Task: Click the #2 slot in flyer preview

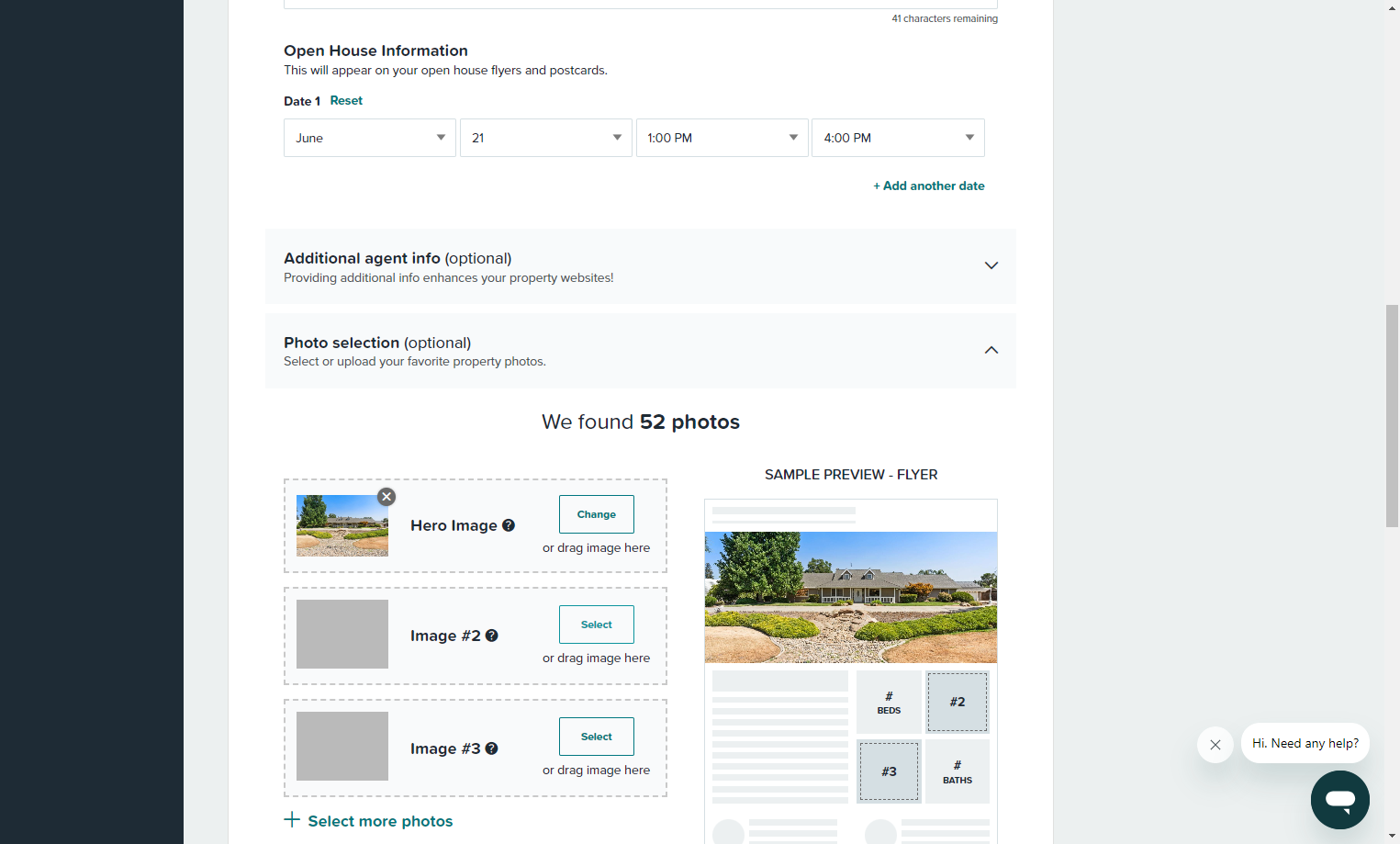Action: 958,702
